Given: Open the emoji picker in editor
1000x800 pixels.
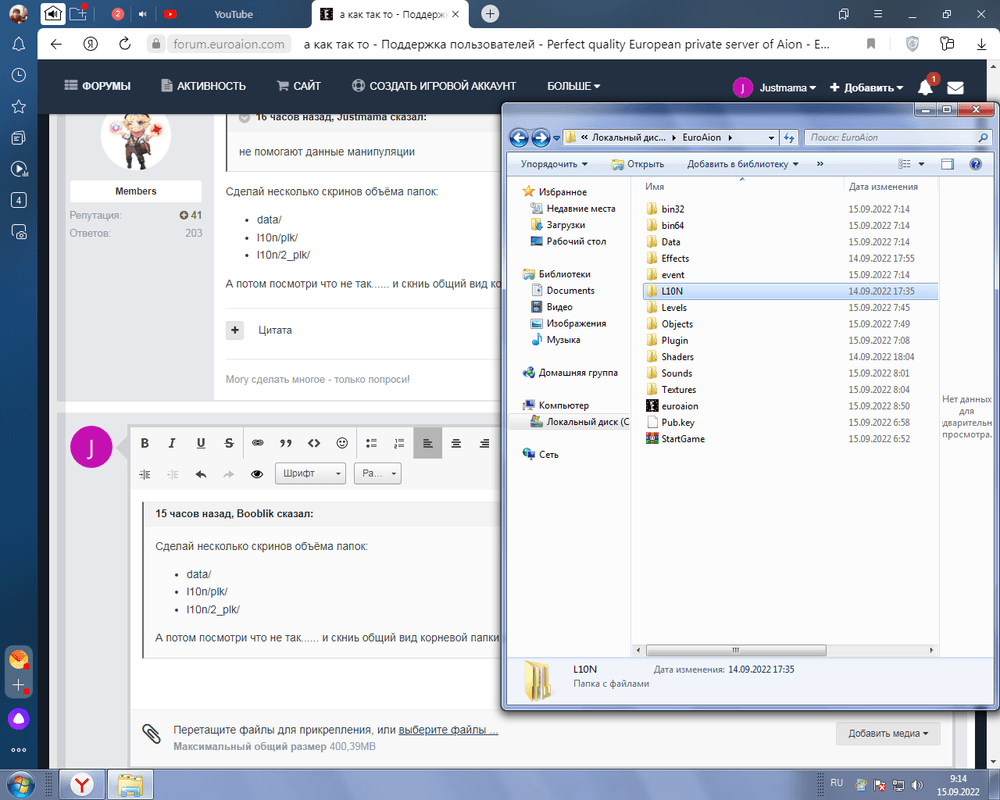Looking at the screenshot, I should click(342, 443).
